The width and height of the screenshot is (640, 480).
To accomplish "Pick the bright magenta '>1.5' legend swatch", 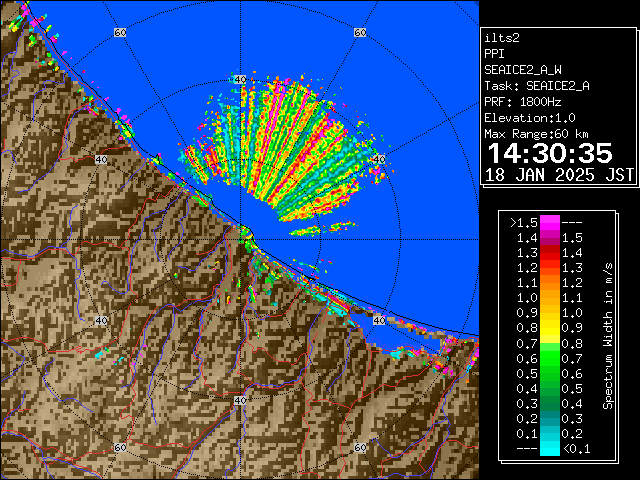I will point(550,222).
